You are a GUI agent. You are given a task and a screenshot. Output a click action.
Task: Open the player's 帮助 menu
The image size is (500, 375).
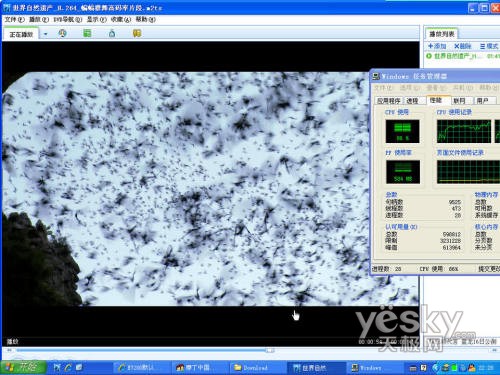coord(145,20)
